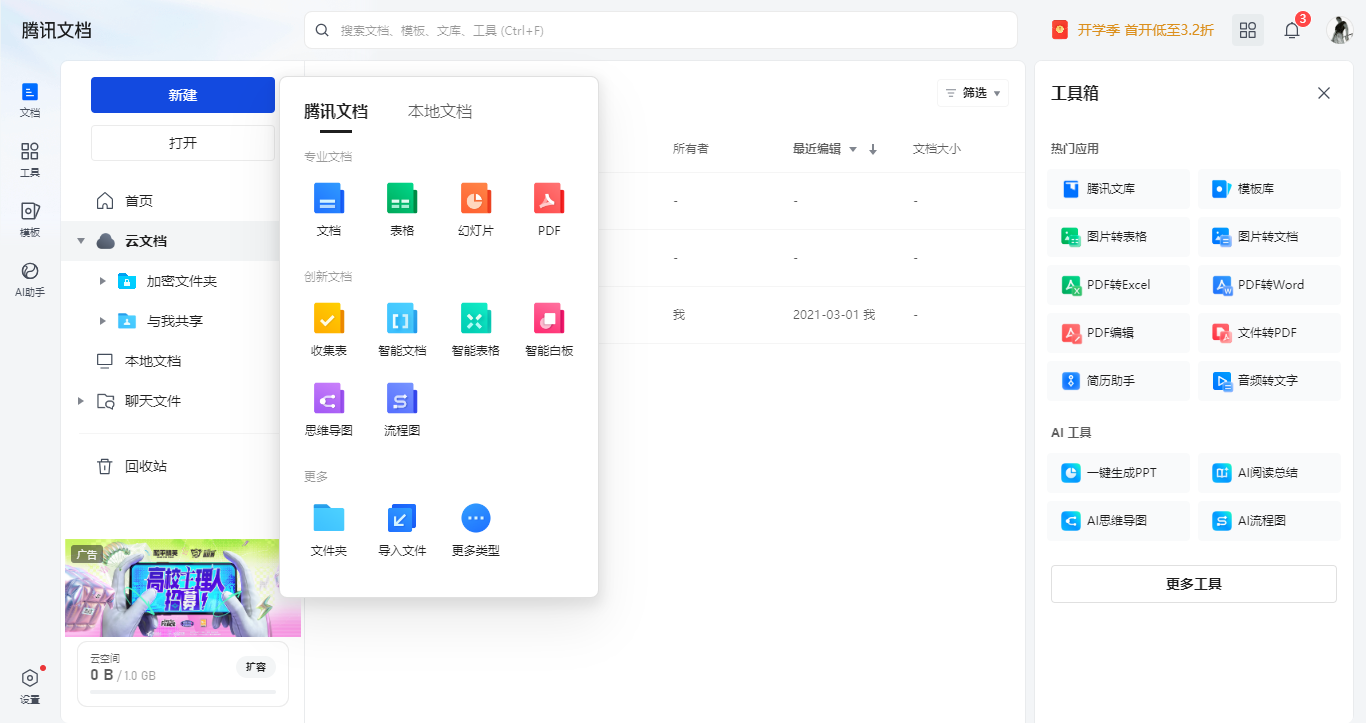Click the 扩容 storage upgrade button
Screen dimensions: 1366x723
pos(256,666)
